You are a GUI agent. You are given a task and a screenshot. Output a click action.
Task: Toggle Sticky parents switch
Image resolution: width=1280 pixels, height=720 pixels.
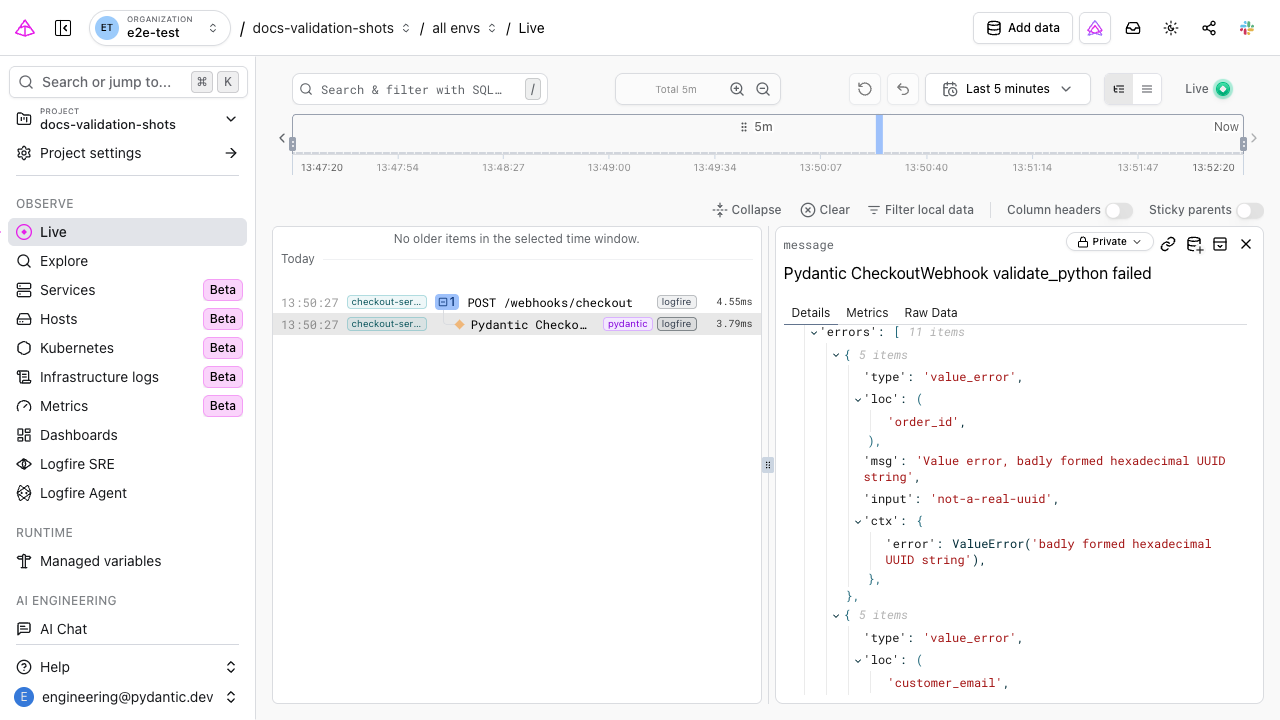1250,210
